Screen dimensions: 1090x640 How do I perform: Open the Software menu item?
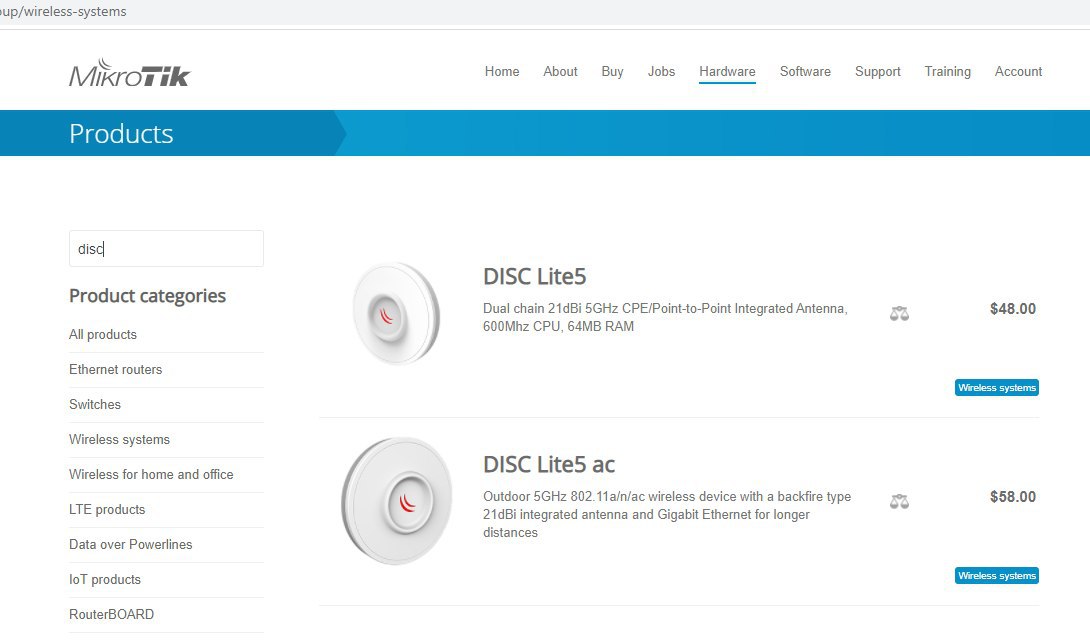tap(805, 72)
